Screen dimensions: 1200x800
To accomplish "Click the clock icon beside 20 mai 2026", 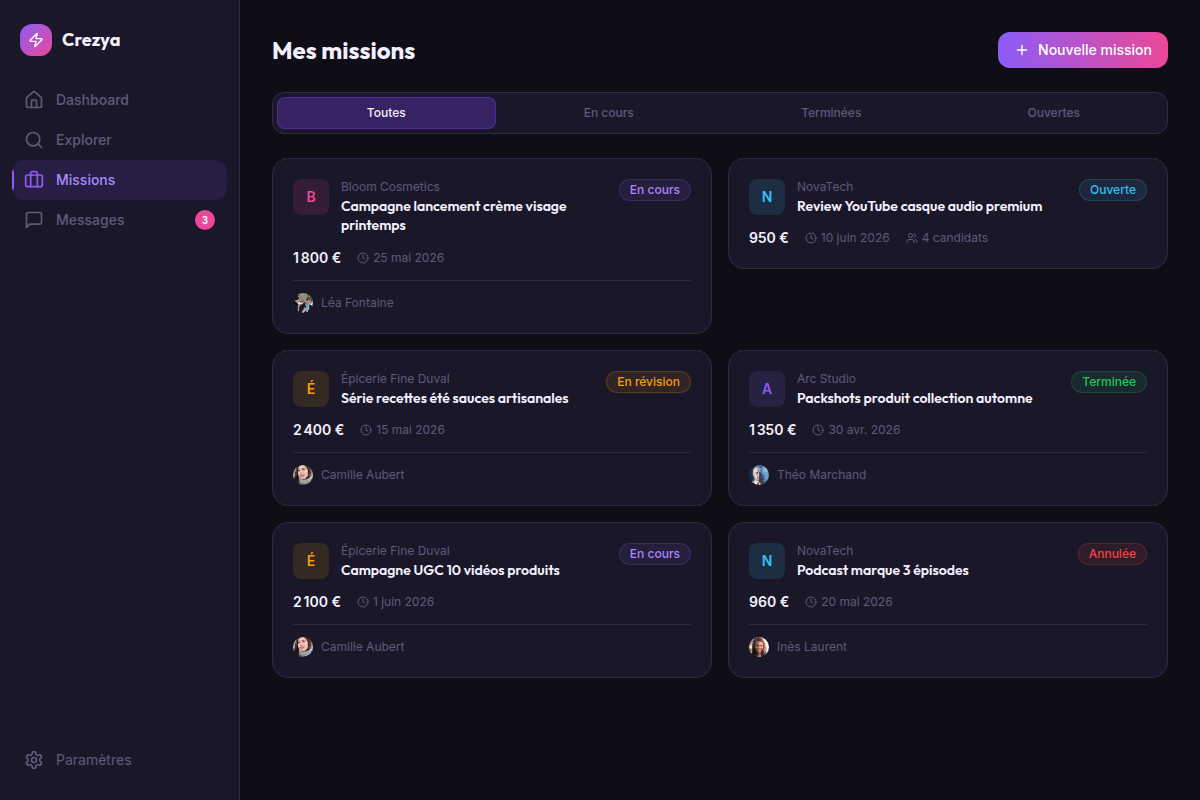I will click(811, 602).
